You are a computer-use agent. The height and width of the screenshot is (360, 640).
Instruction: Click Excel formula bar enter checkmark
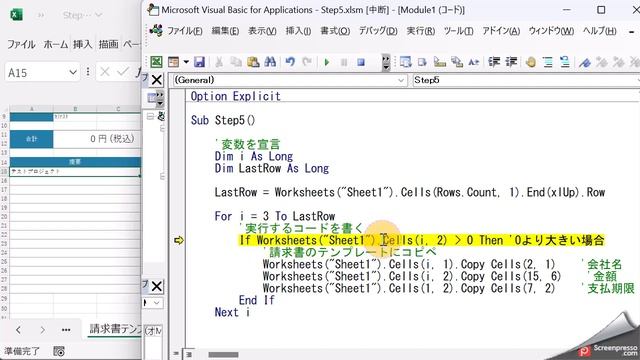(122, 72)
